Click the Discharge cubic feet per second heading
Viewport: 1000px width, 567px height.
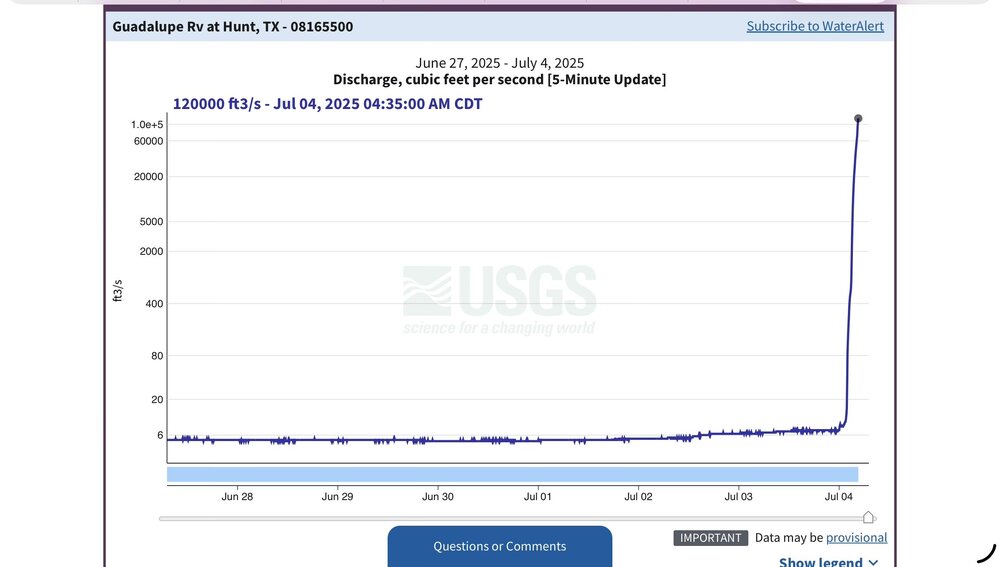[499, 79]
